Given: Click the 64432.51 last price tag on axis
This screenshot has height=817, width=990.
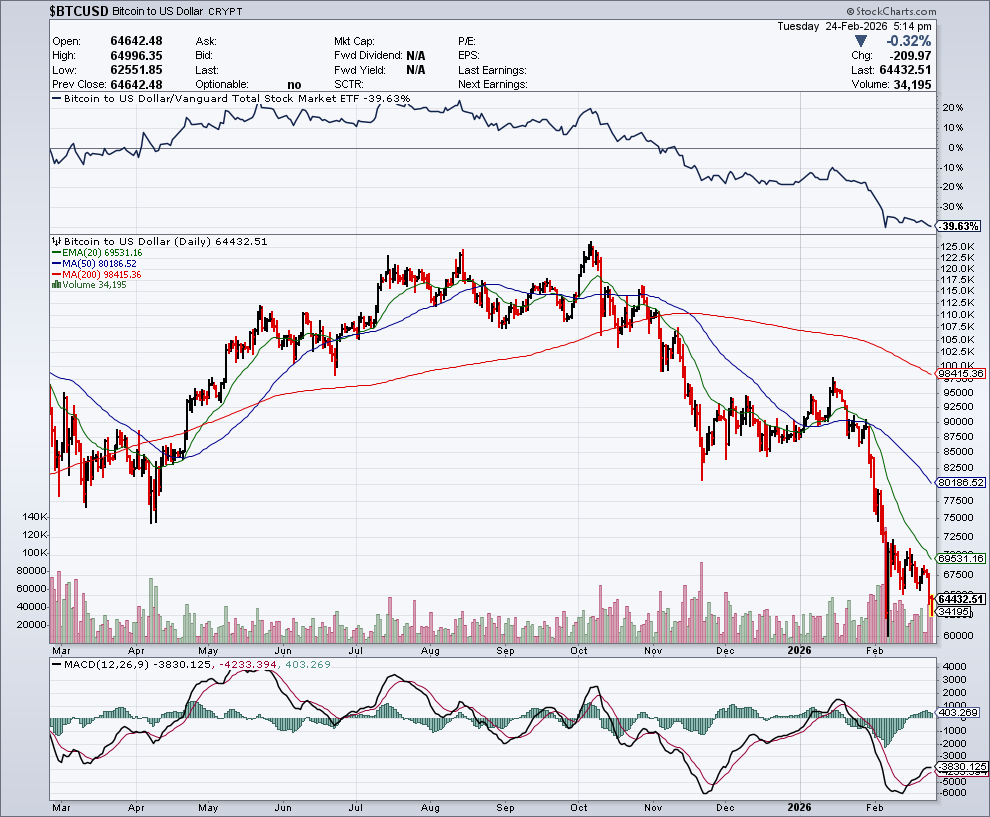Looking at the screenshot, I should [962, 599].
